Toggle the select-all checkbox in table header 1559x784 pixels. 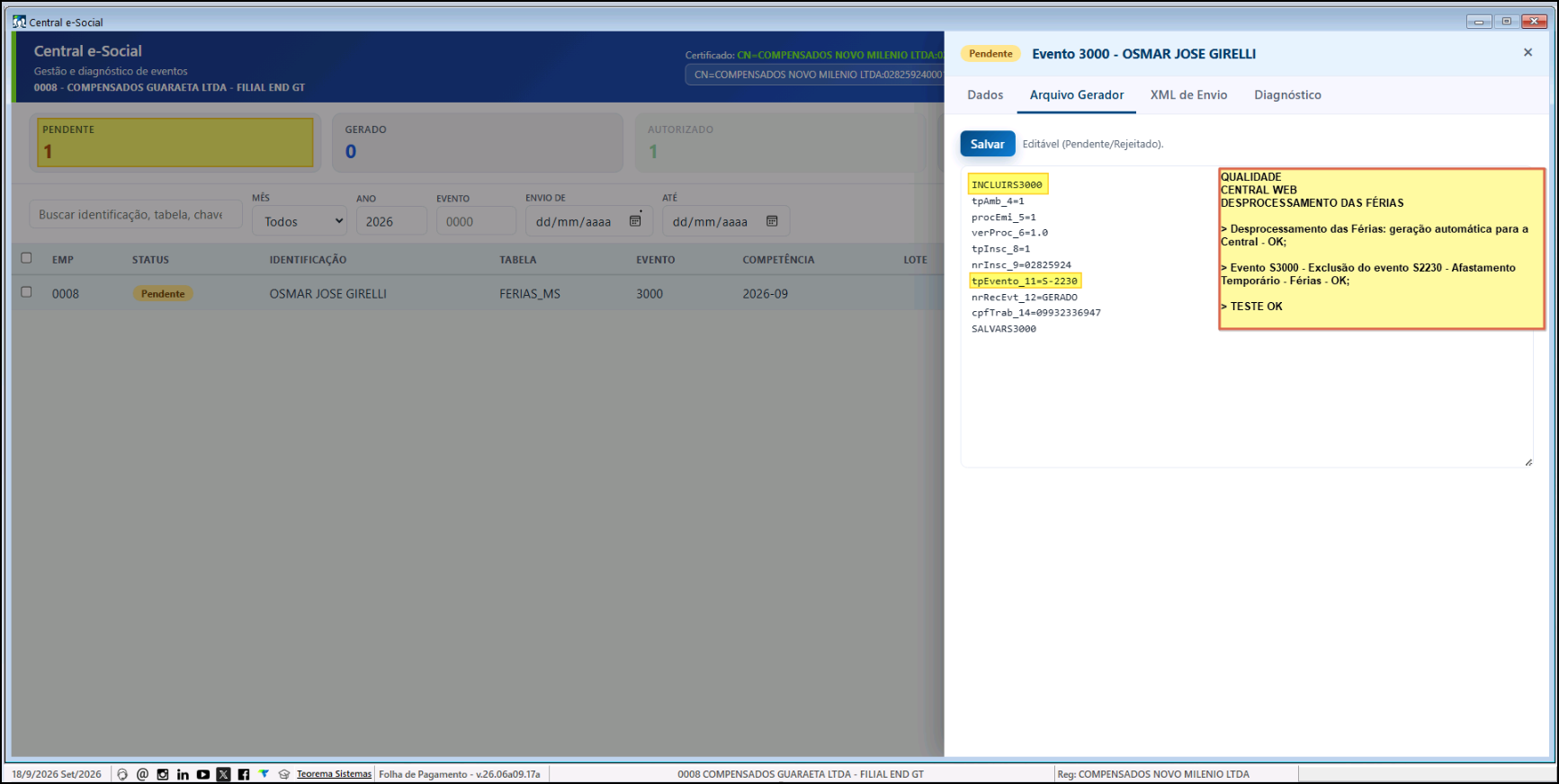point(26,258)
